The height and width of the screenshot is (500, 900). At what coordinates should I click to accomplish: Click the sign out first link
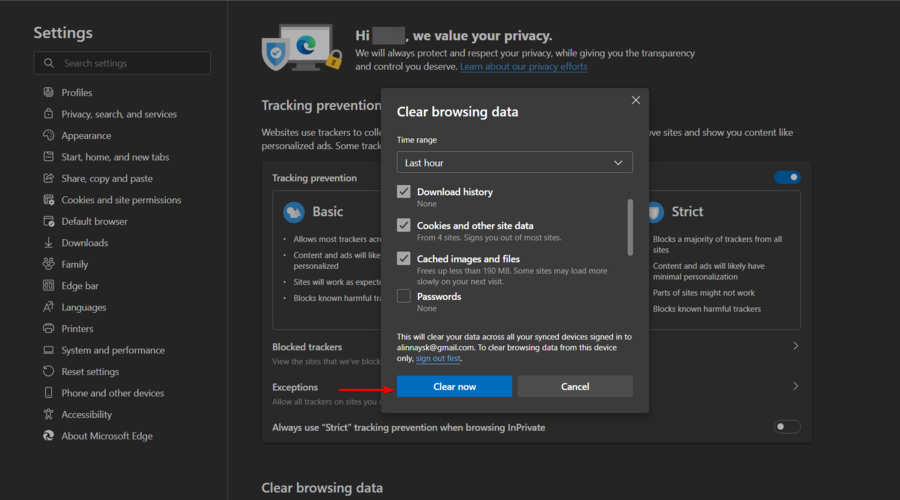(x=438, y=358)
